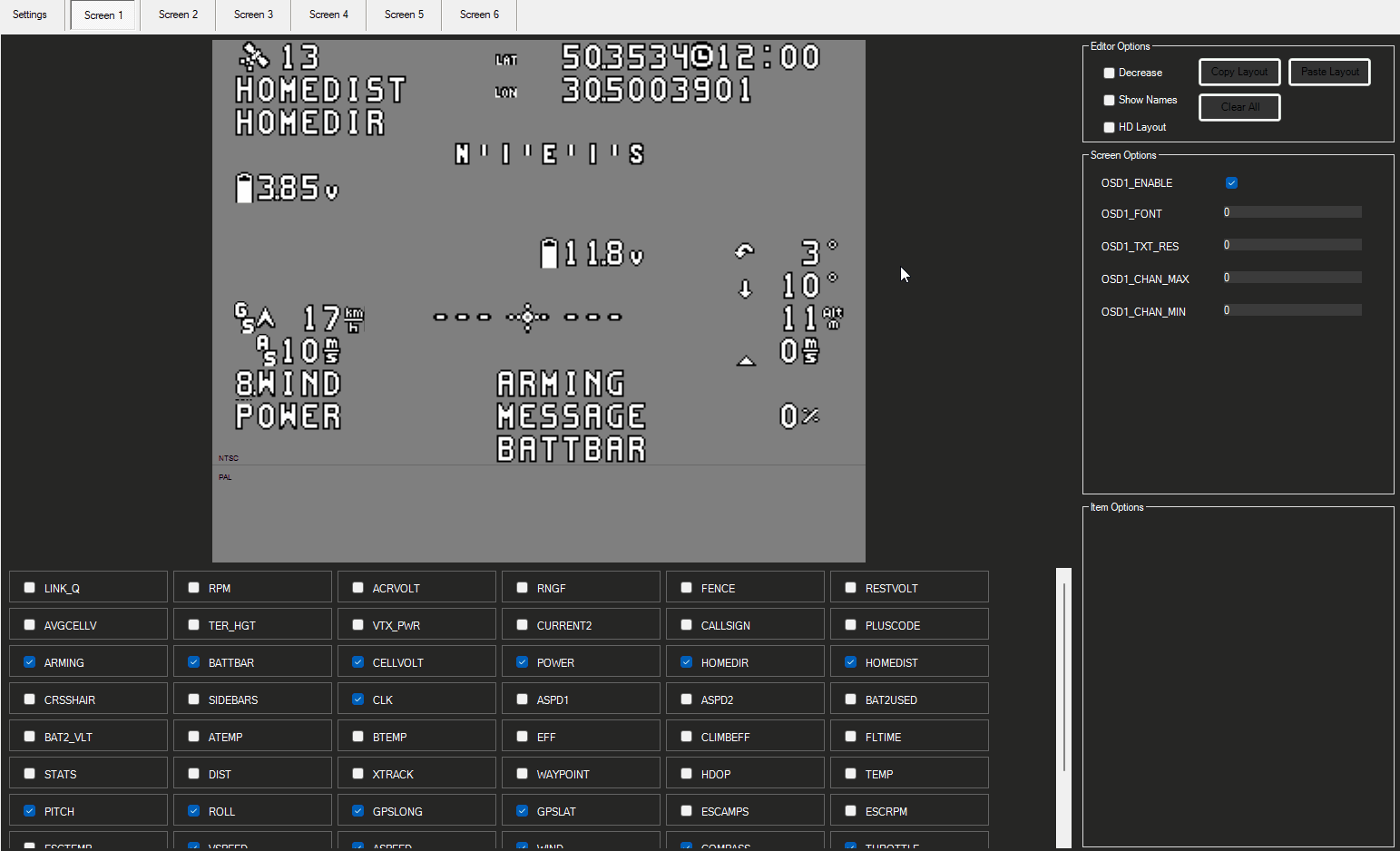The width and height of the screenshot is (1400, 851).
Task: Enable the CALLSIGN item checkbox
Action: click(x=687, y=625)
